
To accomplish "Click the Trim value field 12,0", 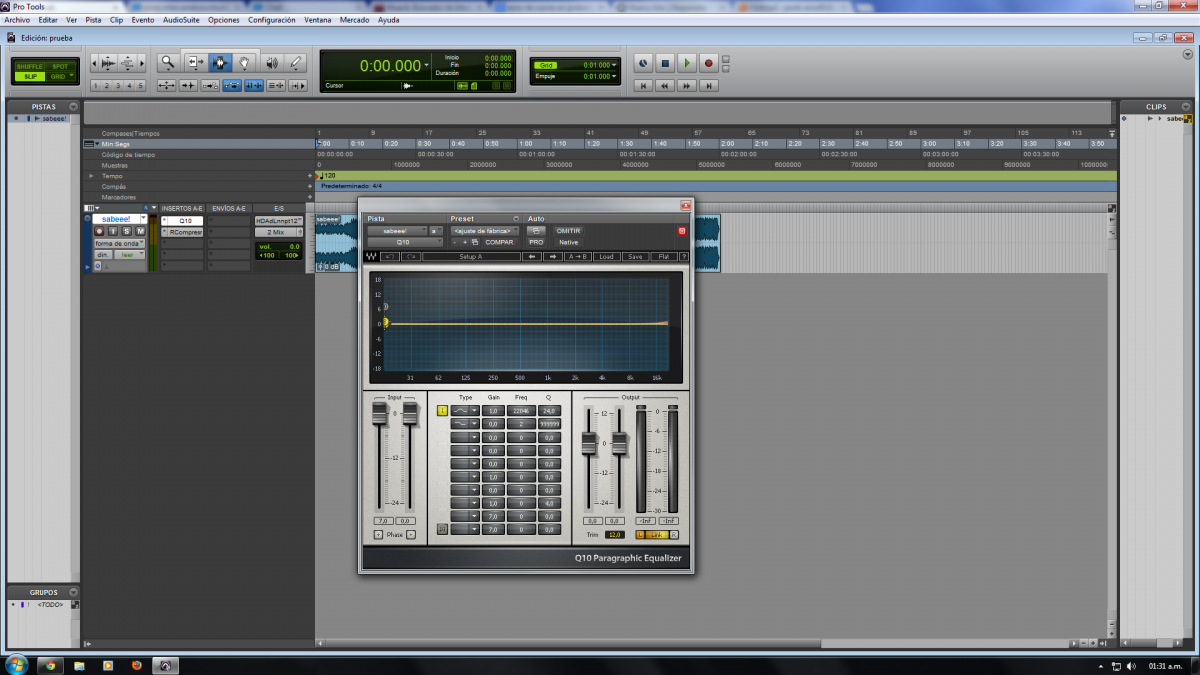I will coord(614,535).
